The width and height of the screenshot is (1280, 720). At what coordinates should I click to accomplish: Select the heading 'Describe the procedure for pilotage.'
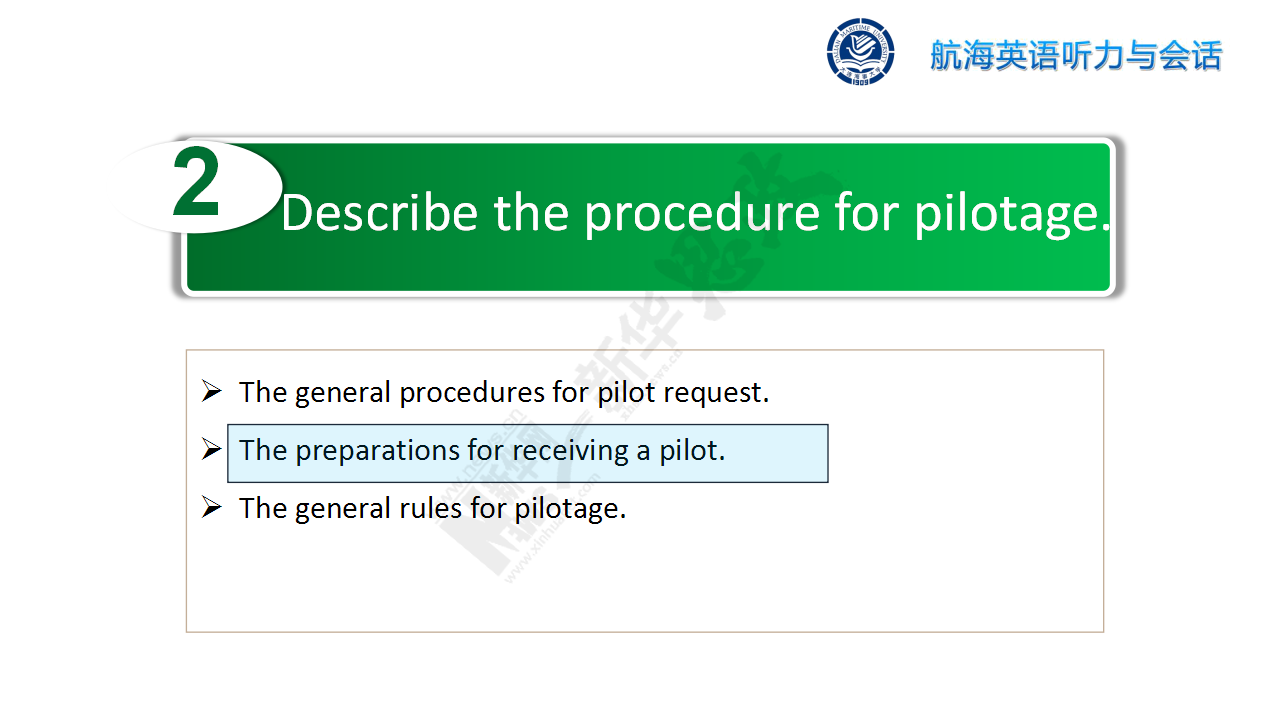(696, 213)
